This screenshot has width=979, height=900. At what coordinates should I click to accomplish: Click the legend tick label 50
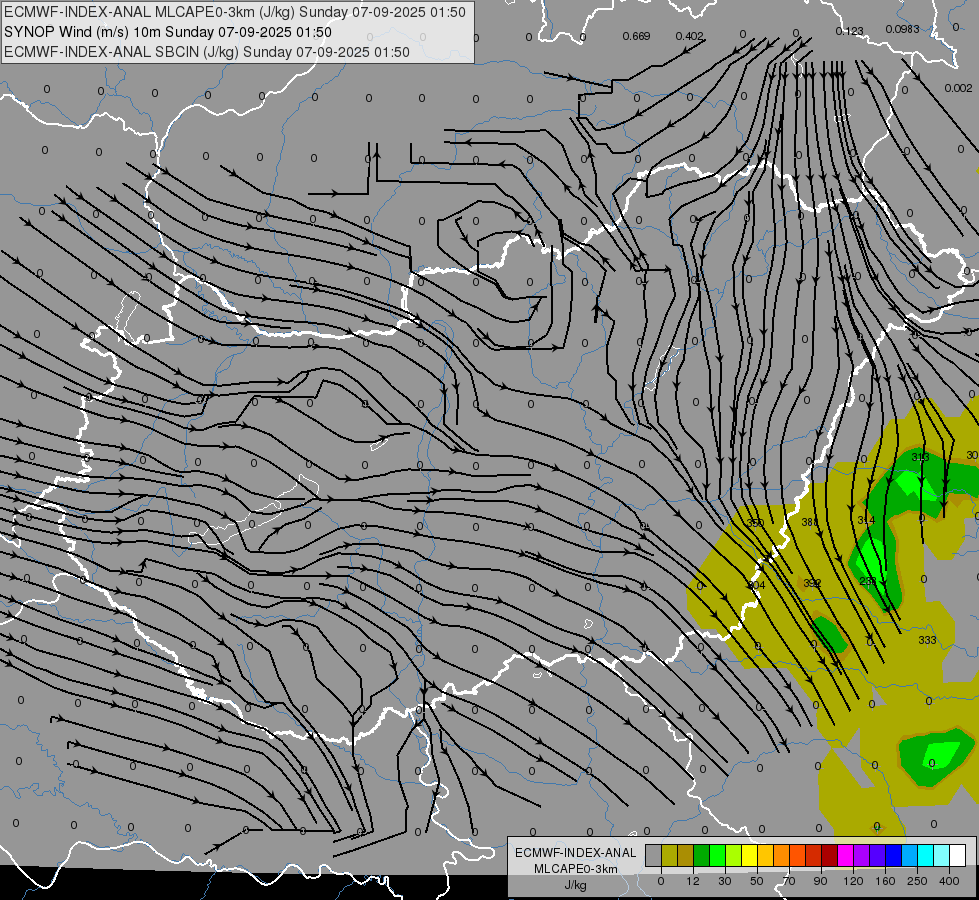(757, 881)
